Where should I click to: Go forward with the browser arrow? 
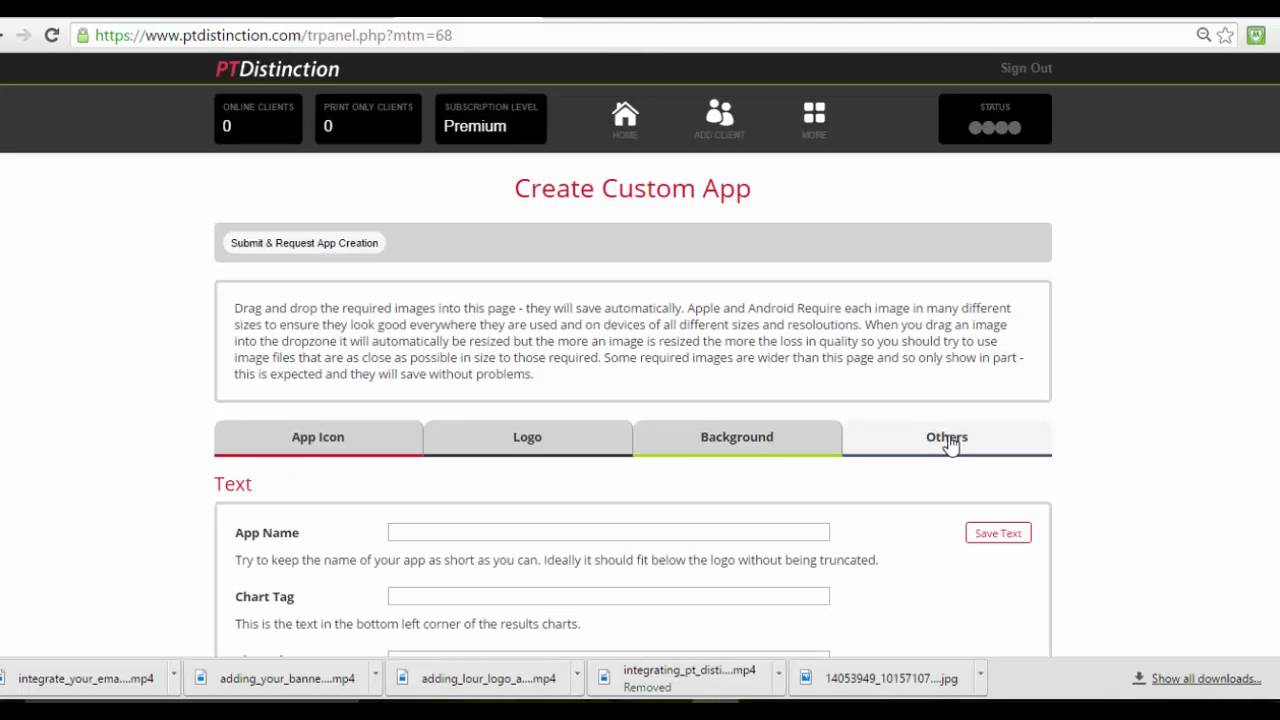[x=23, y=35]
